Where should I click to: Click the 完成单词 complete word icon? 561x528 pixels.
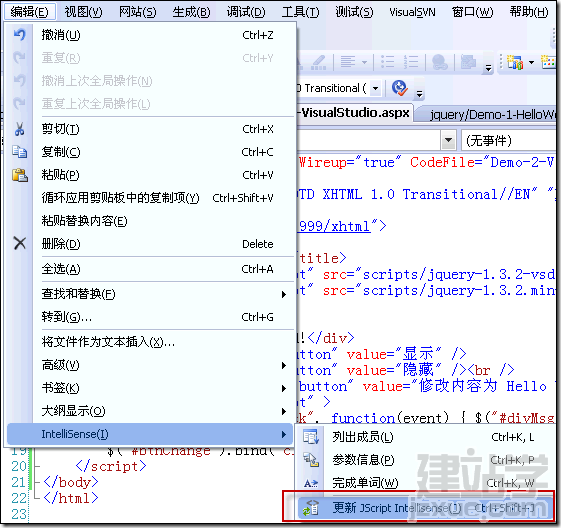(x=311, y=483)
